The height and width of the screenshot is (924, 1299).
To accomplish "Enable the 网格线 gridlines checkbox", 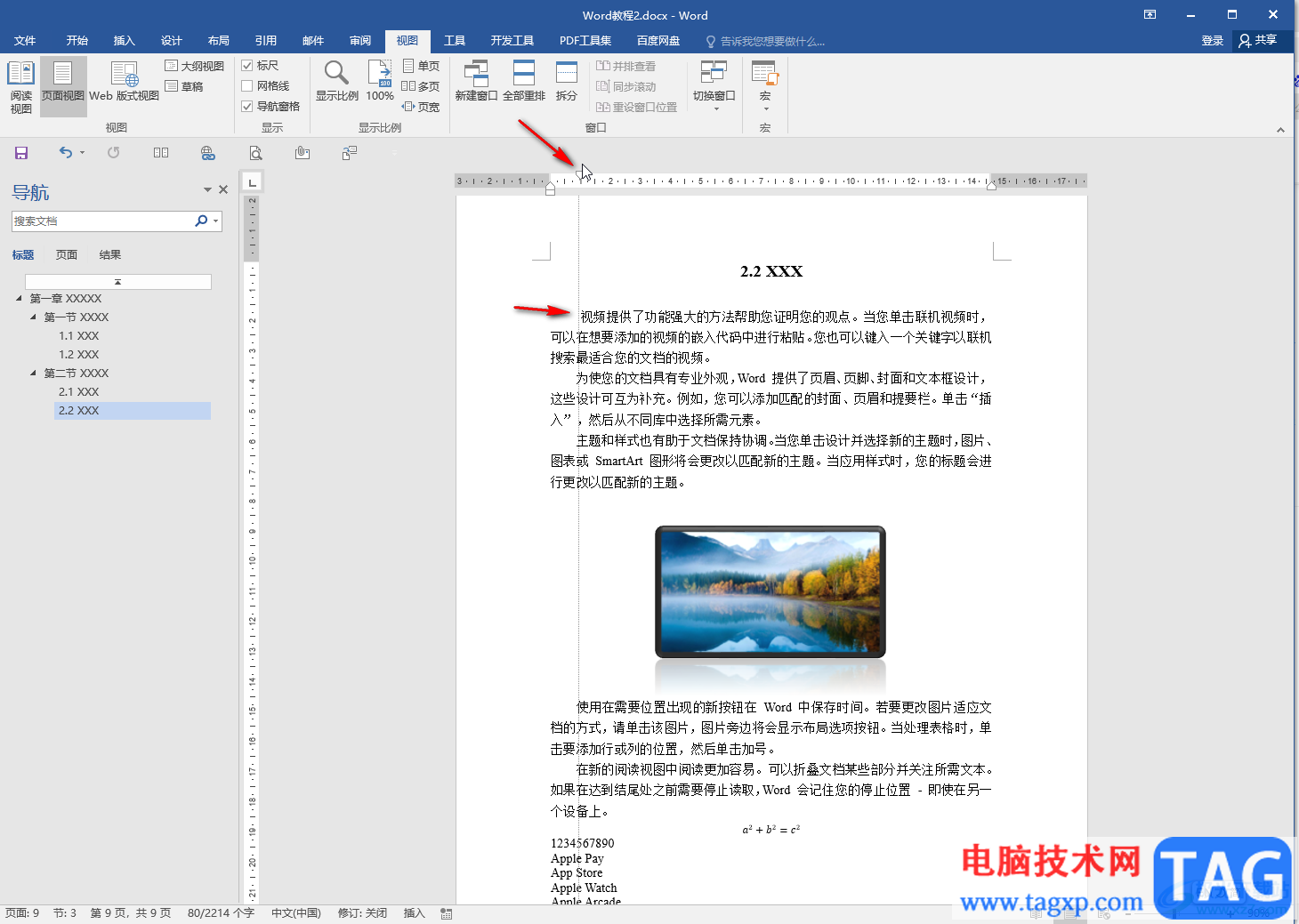I will (x=247, y=86).
